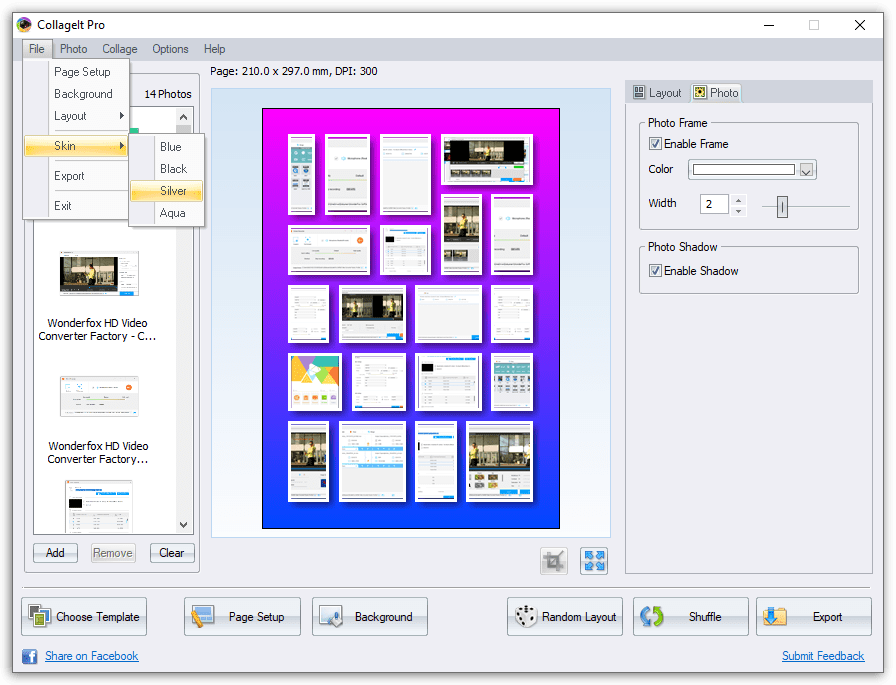The image size is (896, 685).
Task: Click the Add photo button
Action: 55,553
